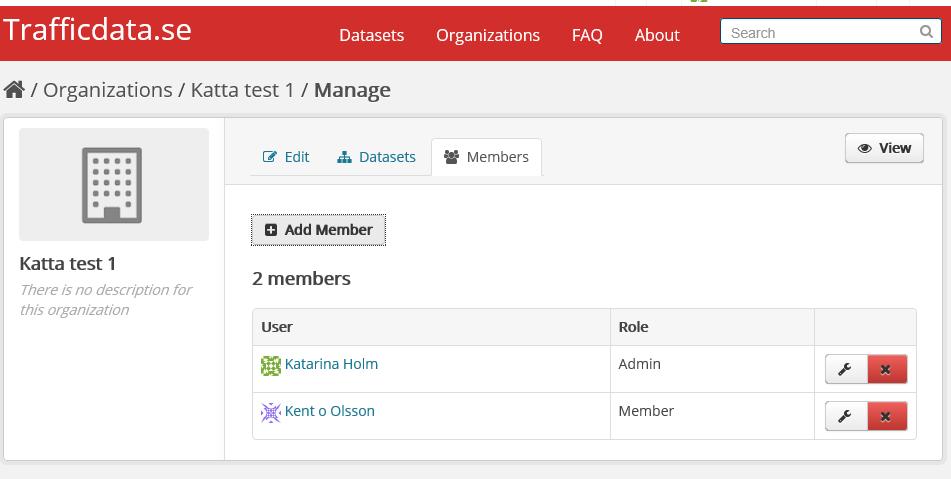
Task: Click Katarina Holm's avatar icon
Action: (271, 366)
